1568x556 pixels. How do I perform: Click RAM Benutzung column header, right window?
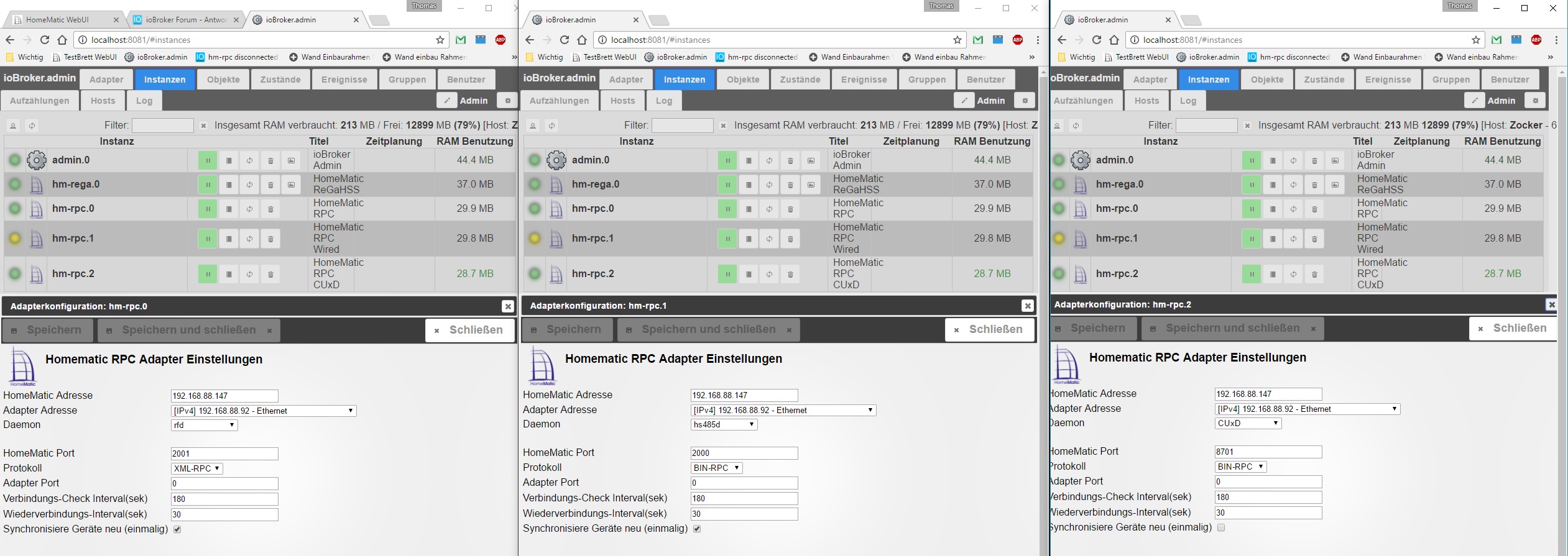(x=1502, y=142)
